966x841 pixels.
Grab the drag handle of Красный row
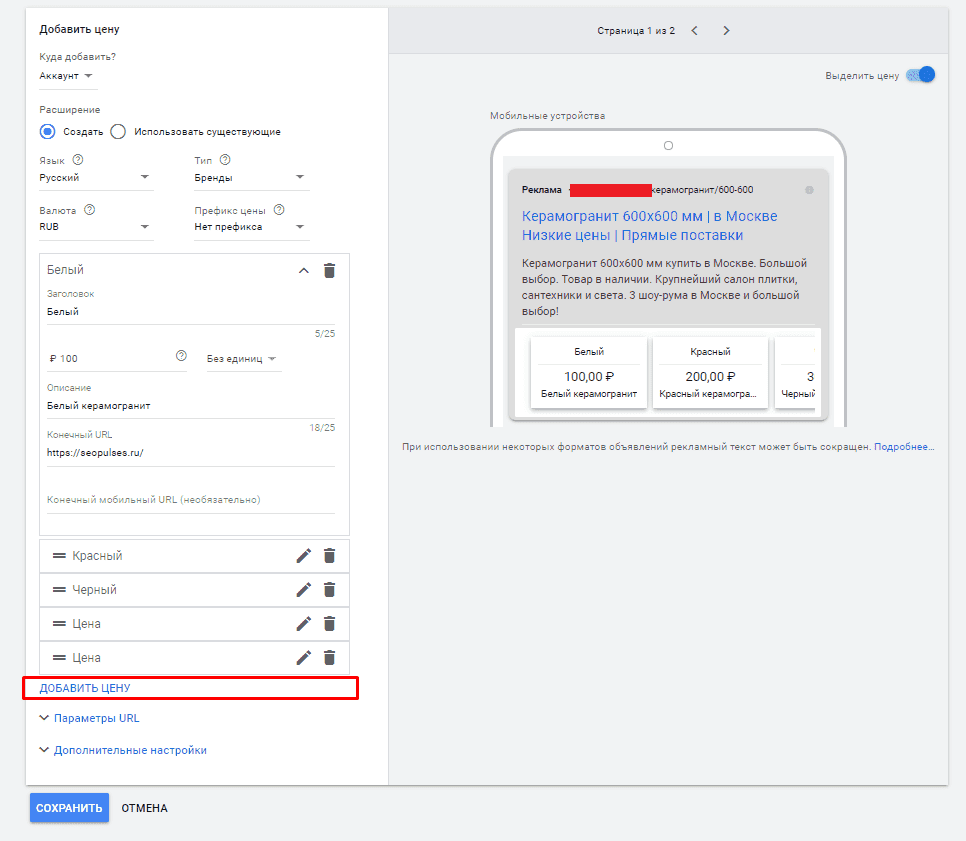click(x=59, y=556)
